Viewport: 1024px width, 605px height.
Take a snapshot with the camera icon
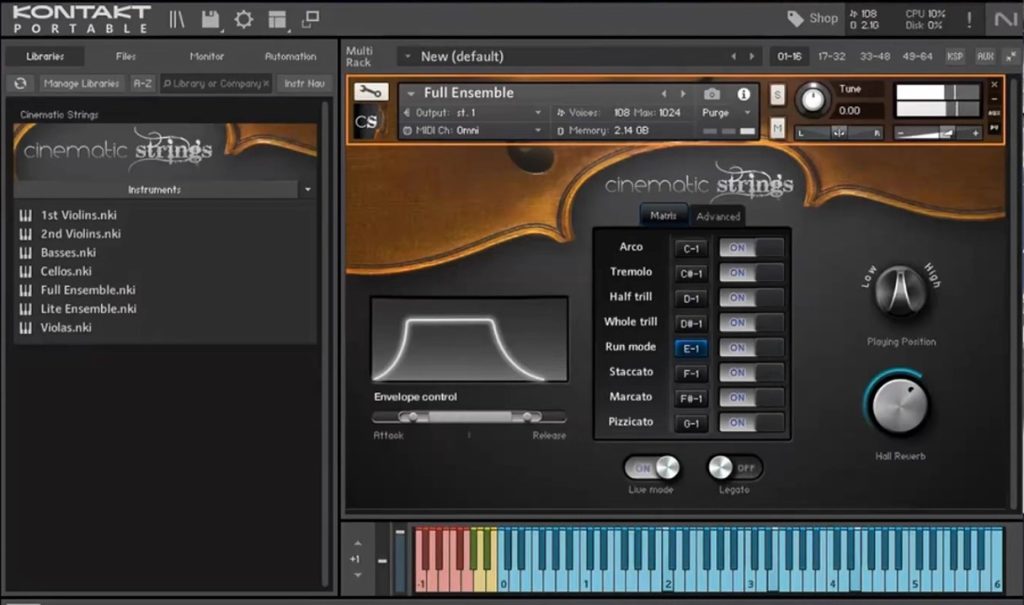click(712, 94)
